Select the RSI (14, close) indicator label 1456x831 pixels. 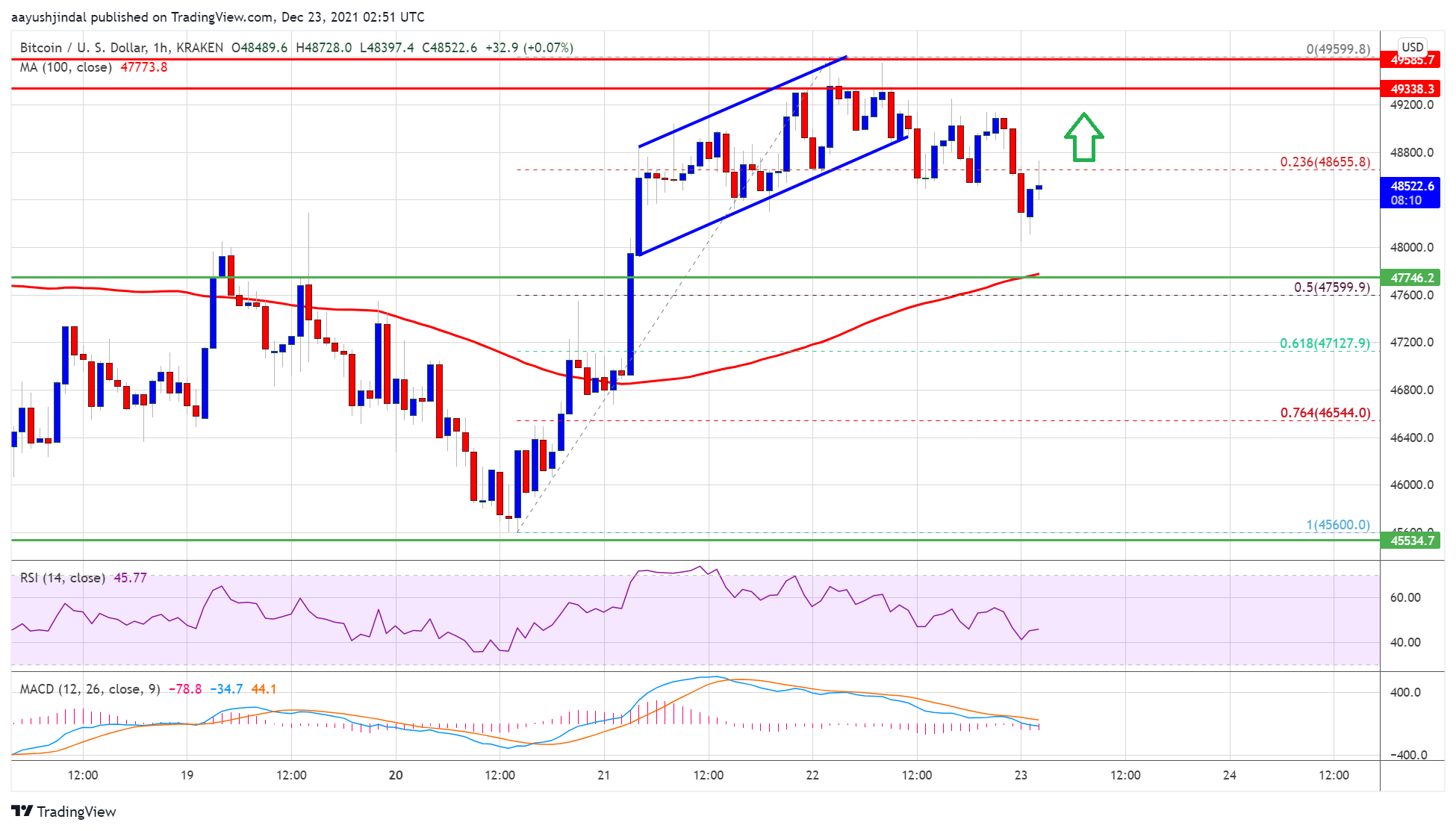[63, 578]
